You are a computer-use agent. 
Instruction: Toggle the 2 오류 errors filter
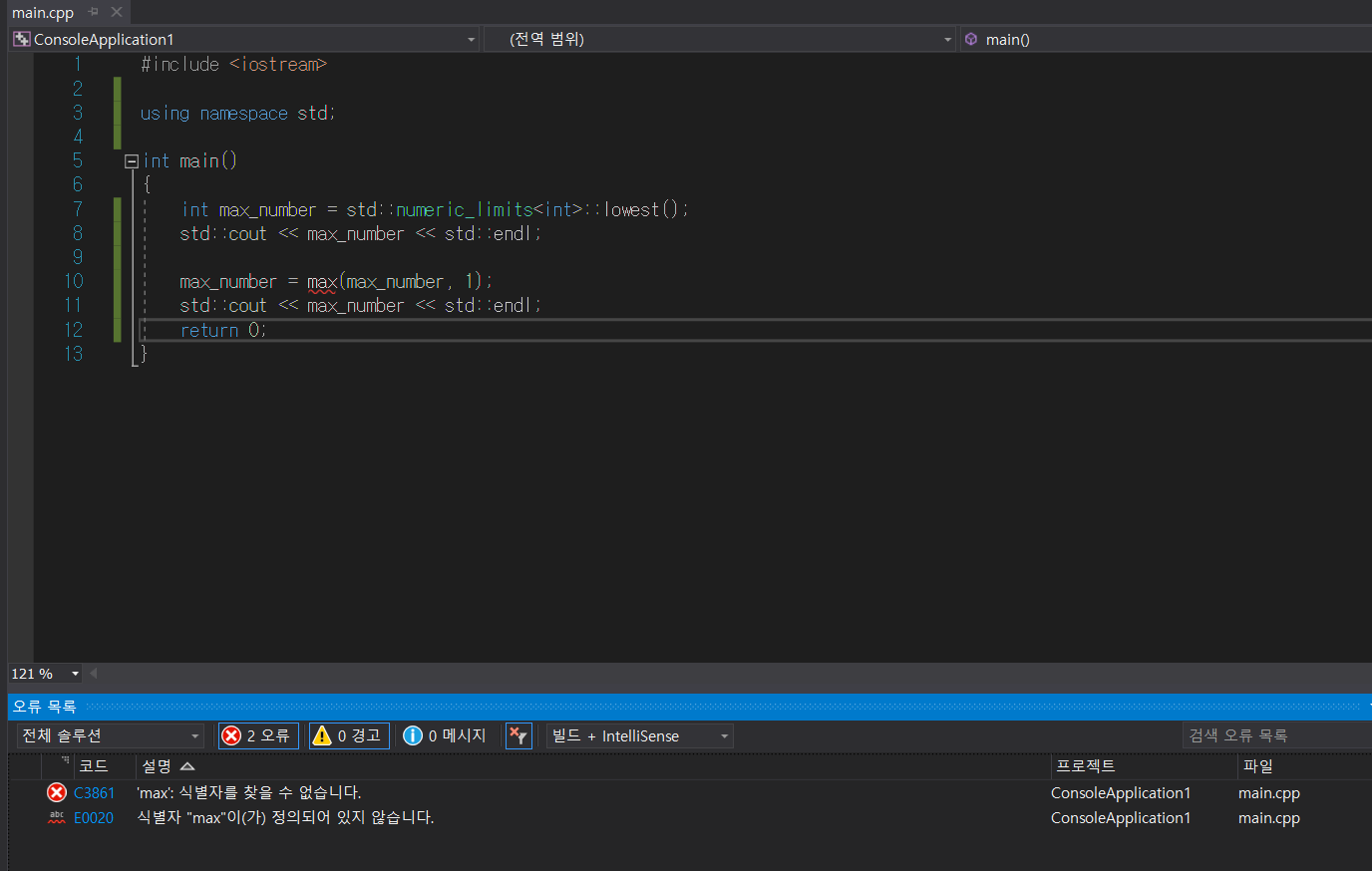pyautogui.click(x=259, y=735)
